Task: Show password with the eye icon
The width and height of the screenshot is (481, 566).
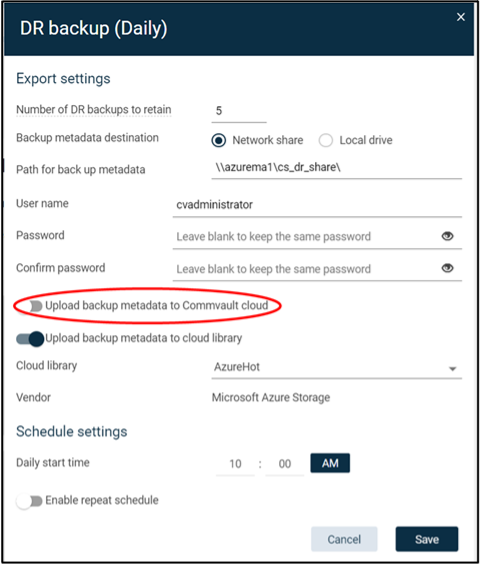Action: [447, 236]
